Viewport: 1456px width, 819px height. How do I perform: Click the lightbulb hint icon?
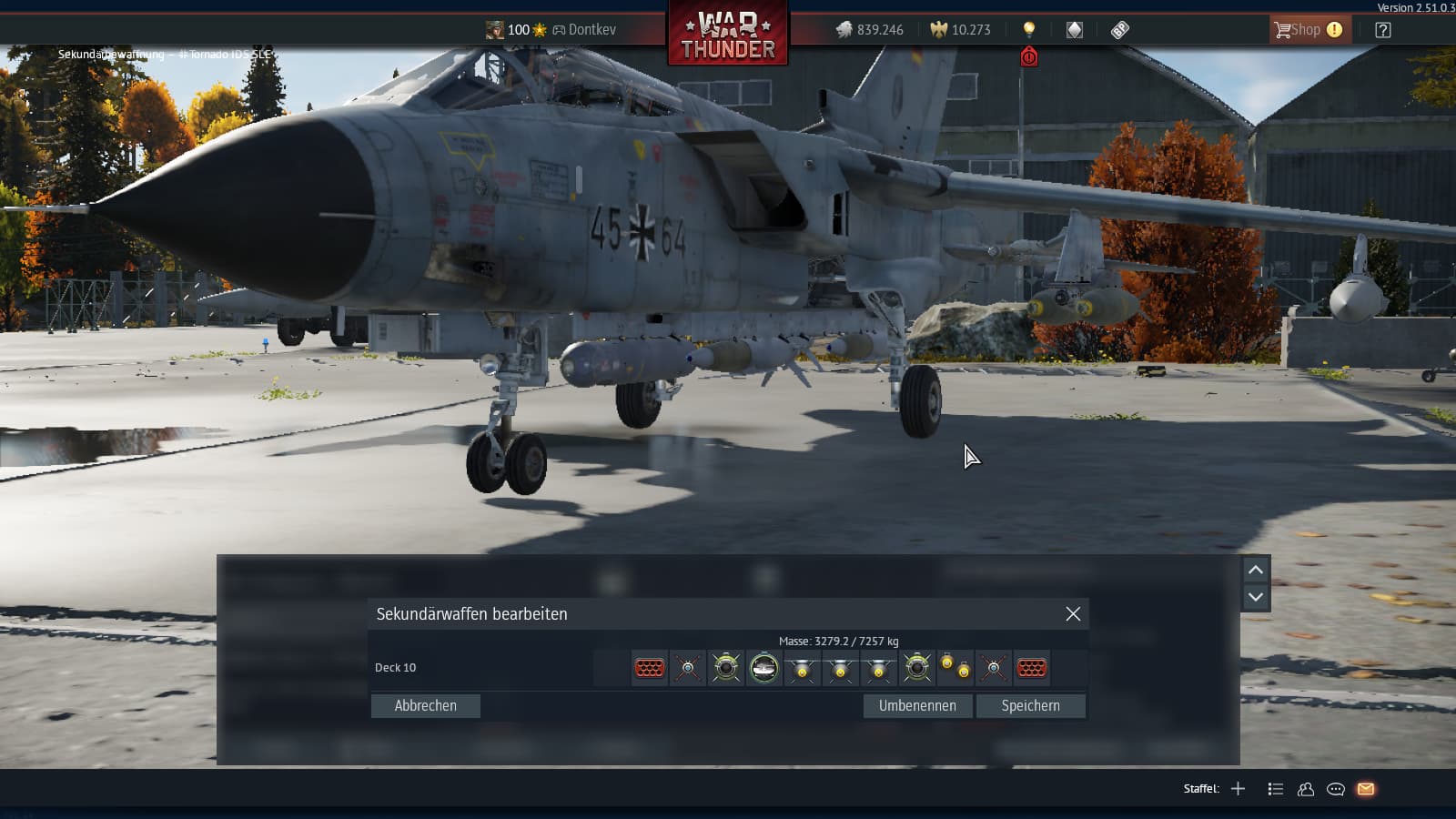tap(1028, 30)
